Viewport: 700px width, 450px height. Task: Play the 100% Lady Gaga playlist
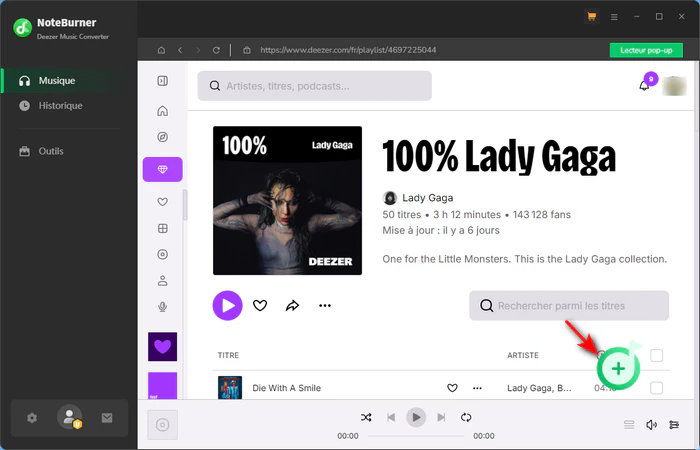coord(227,306)
